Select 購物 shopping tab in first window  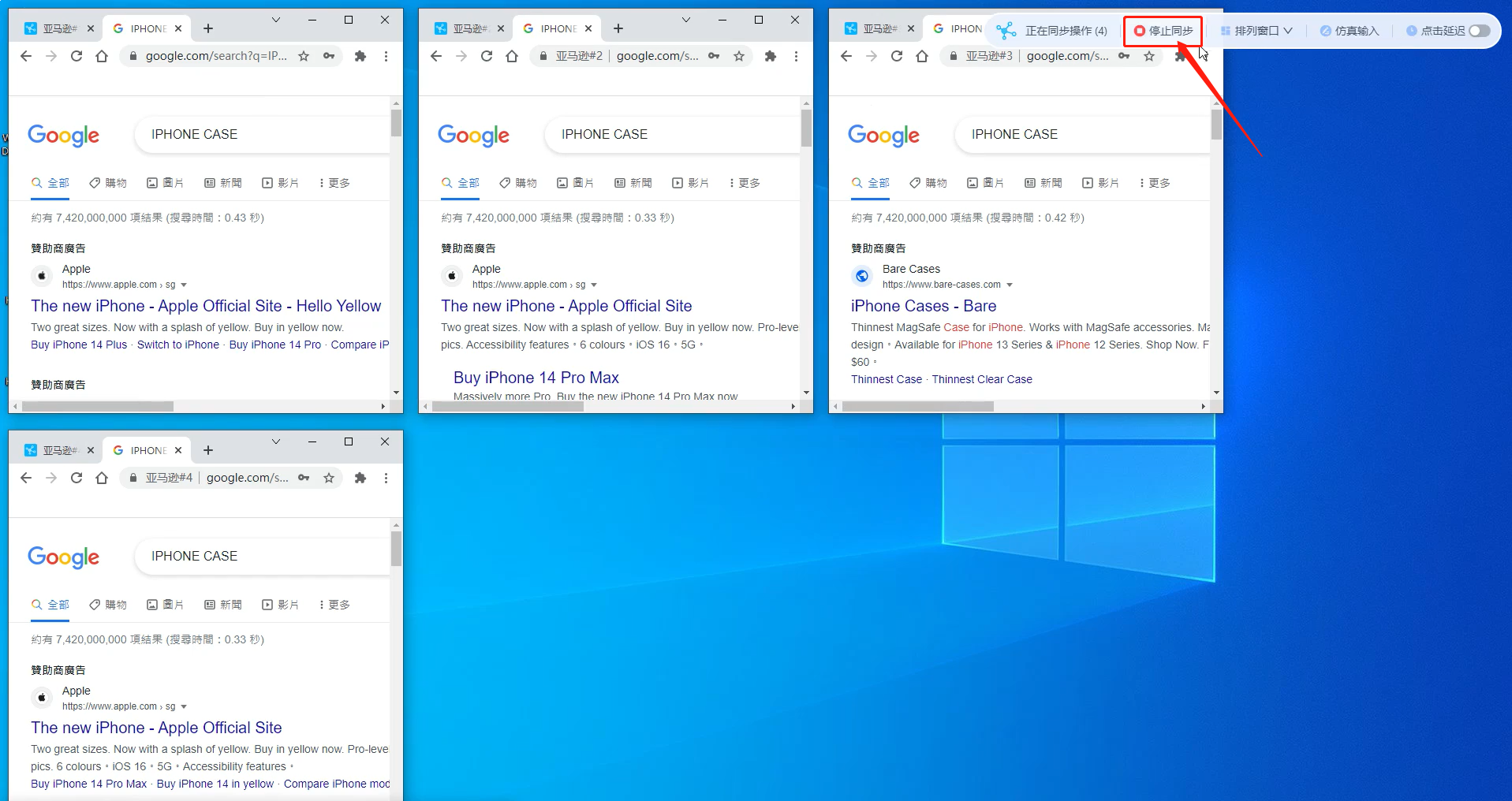tap(108, 183)
